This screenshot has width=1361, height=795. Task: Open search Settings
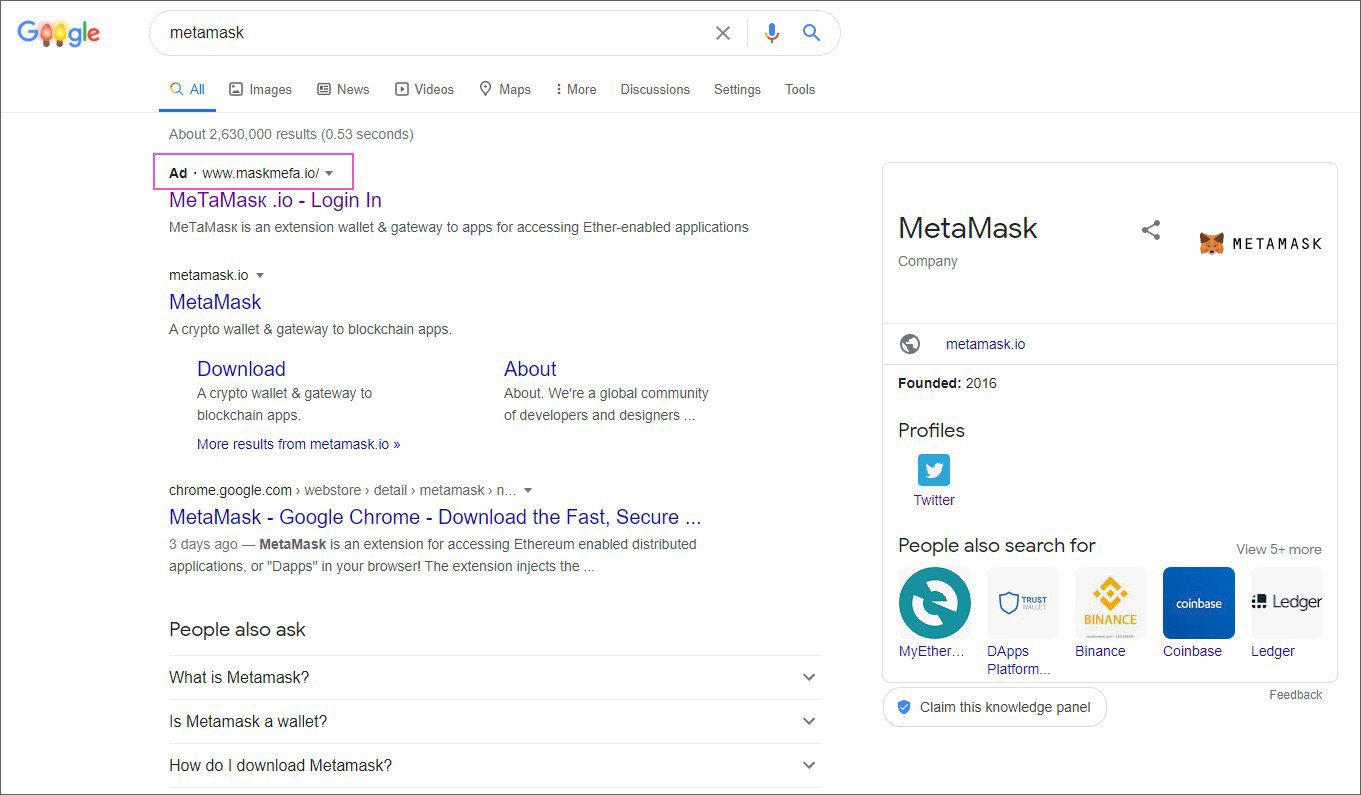pos(737,89)
